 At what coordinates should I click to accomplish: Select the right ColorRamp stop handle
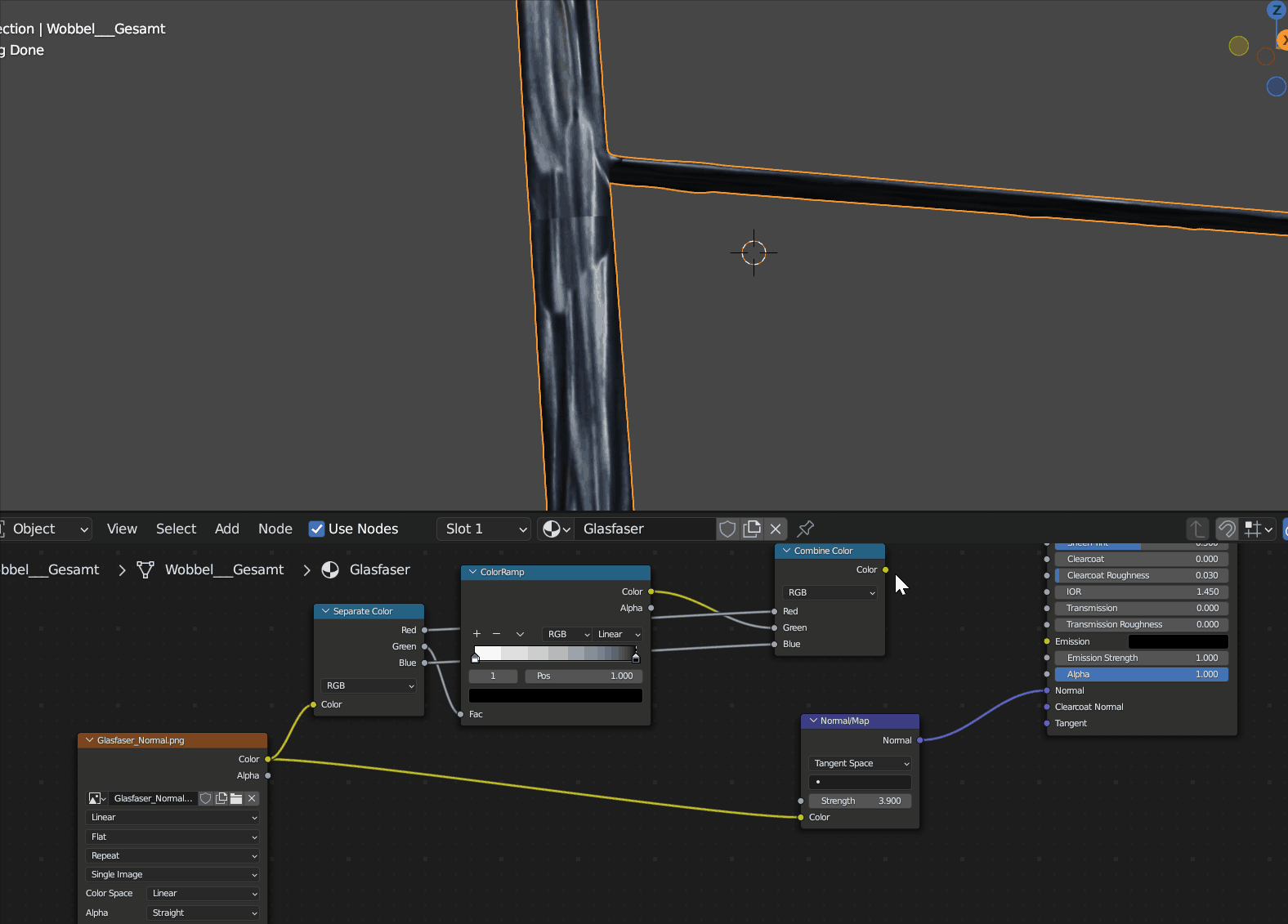click(636, 657)
